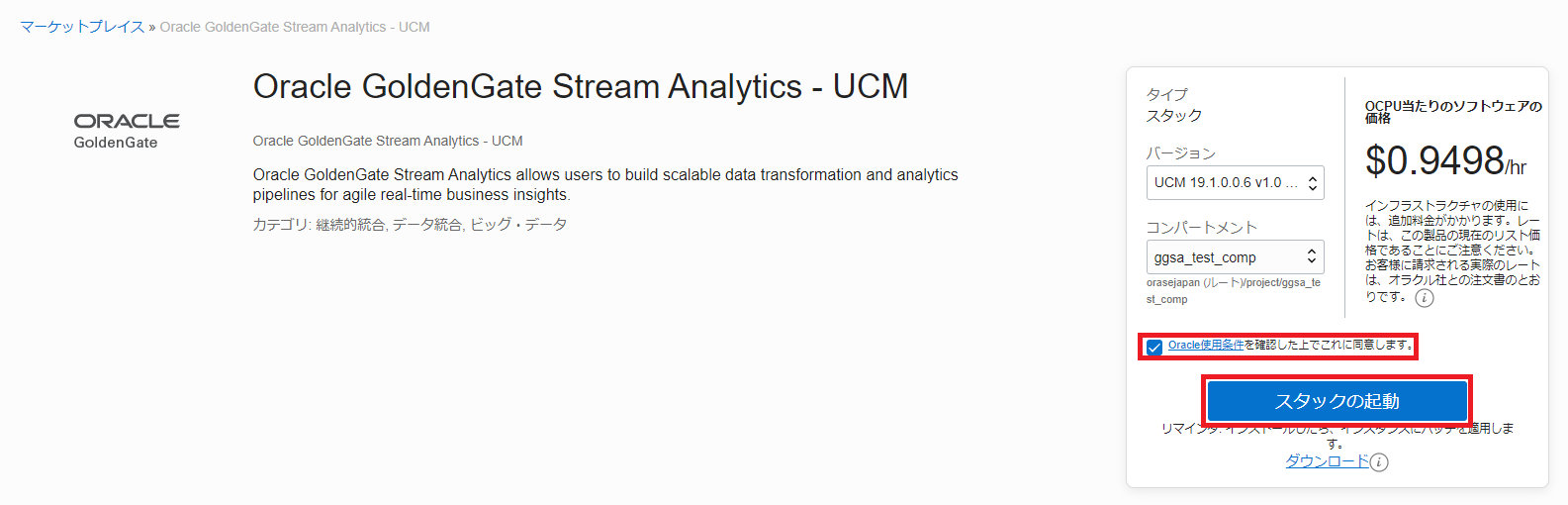
Task: Click the Oracle GoldenGate logo
Action: [x=127, y=131]
